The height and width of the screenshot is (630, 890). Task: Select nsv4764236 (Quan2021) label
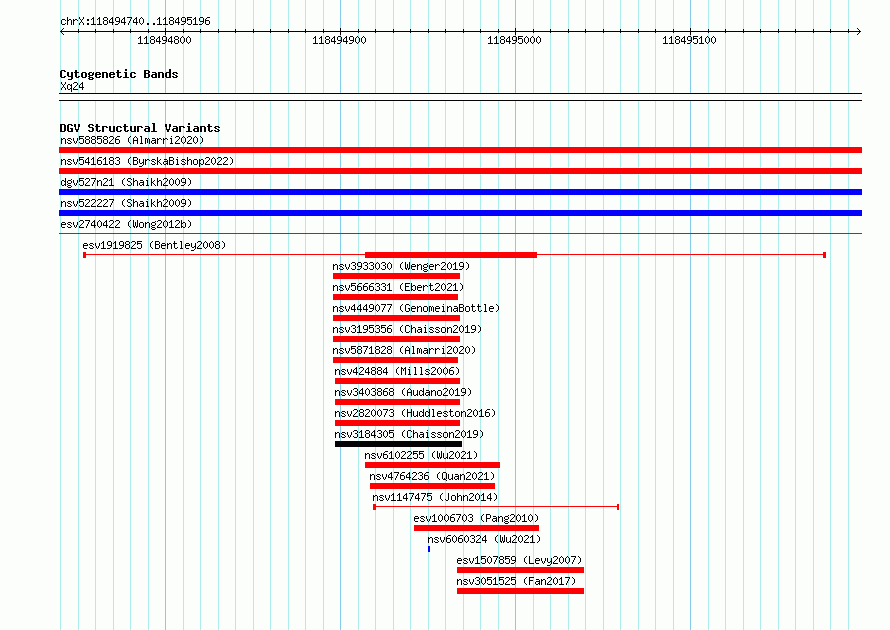click(432, 476)
